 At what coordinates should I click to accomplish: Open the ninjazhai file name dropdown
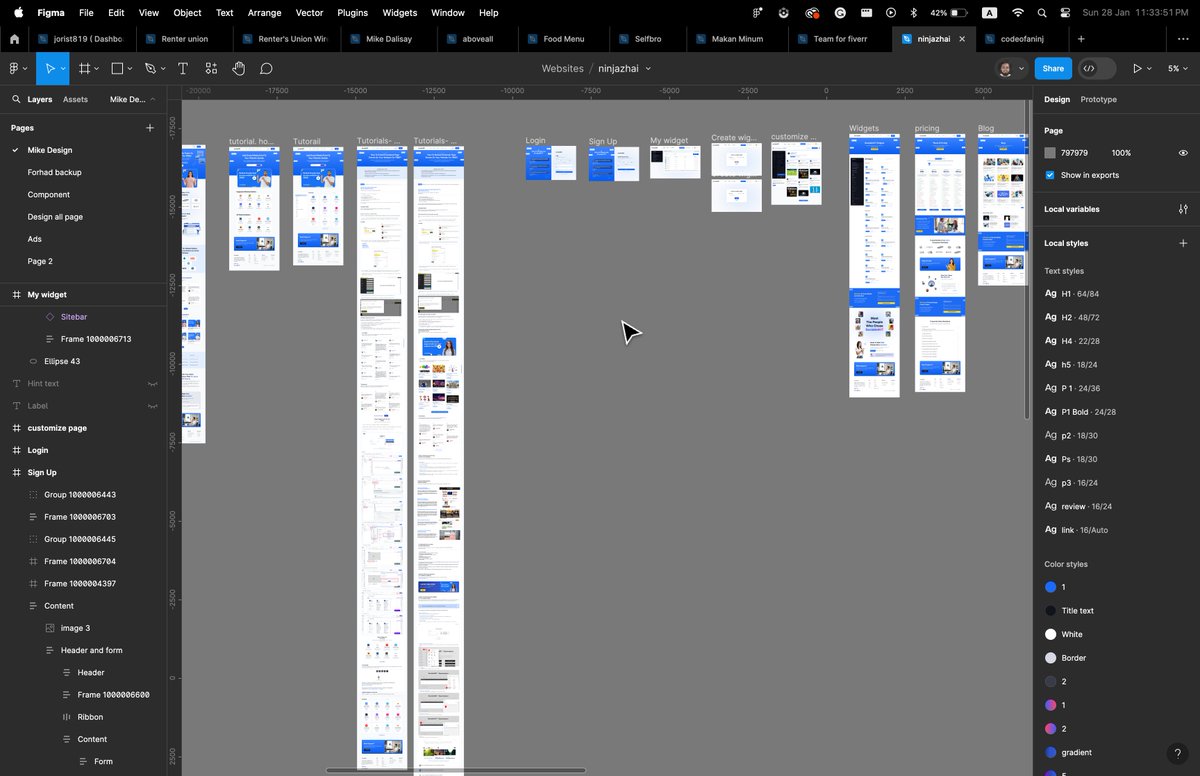coord(648,68)
